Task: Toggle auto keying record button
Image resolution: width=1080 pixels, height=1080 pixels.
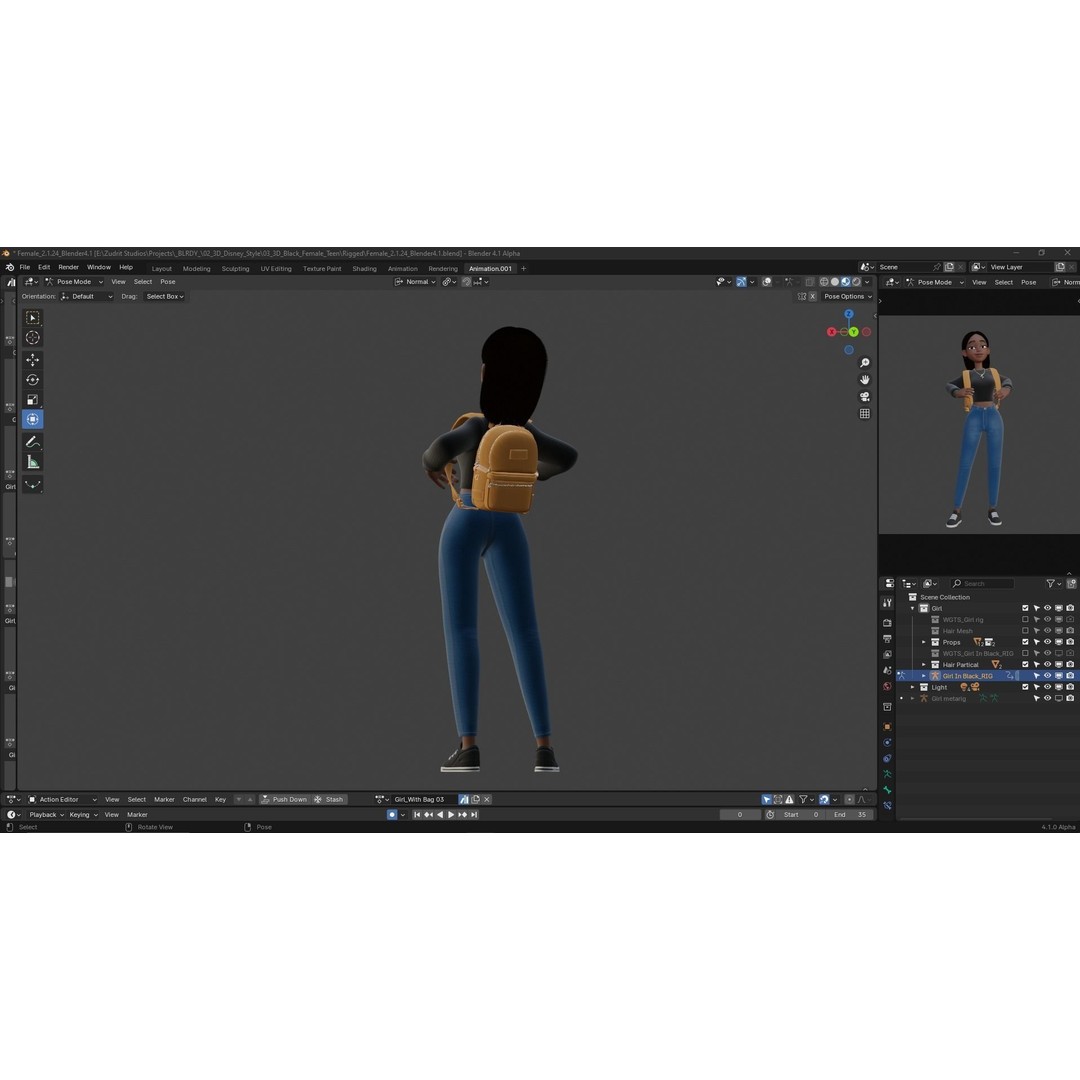Action: [392, 815]
